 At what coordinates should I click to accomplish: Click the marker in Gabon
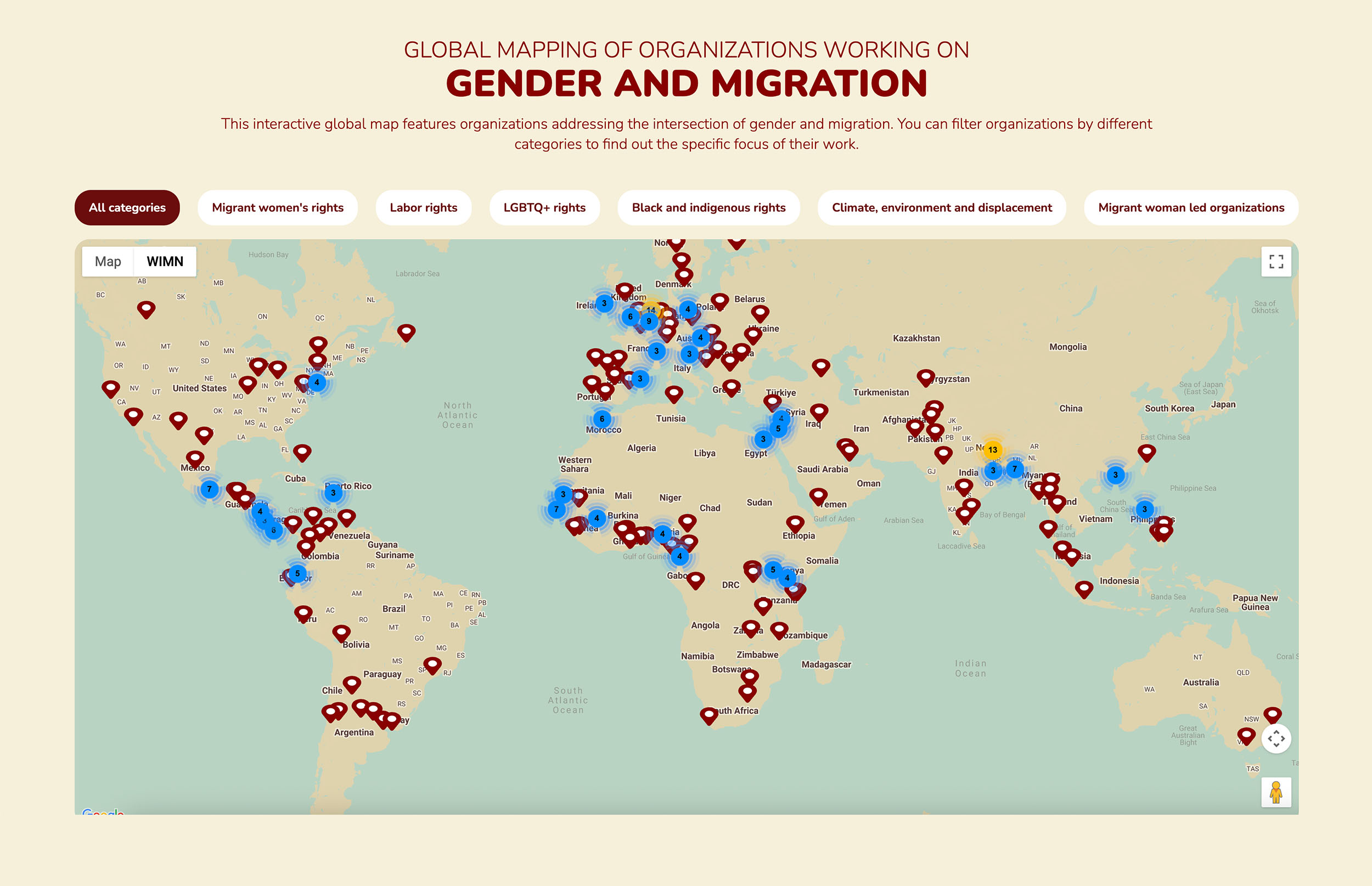click(x=696, y=581)
